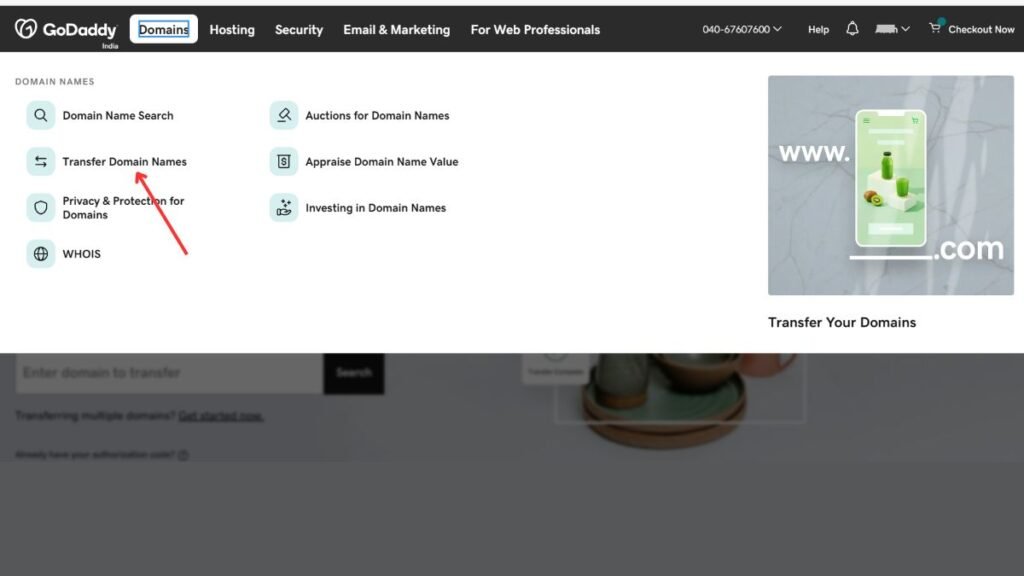Go to Privacy & Protection for Domains
The image size is (1024, 576).
[x=123, y=208]
